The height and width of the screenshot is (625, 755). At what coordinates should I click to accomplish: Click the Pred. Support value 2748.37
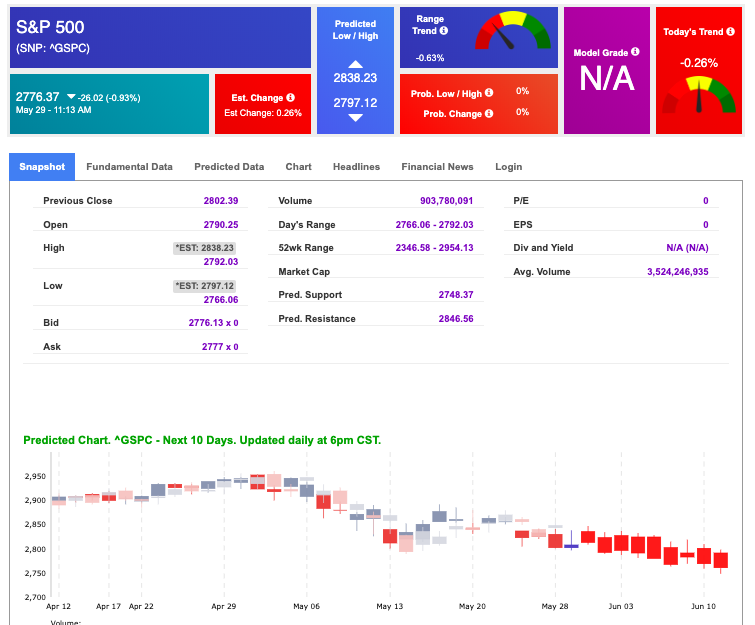click(x=456, y=294)
